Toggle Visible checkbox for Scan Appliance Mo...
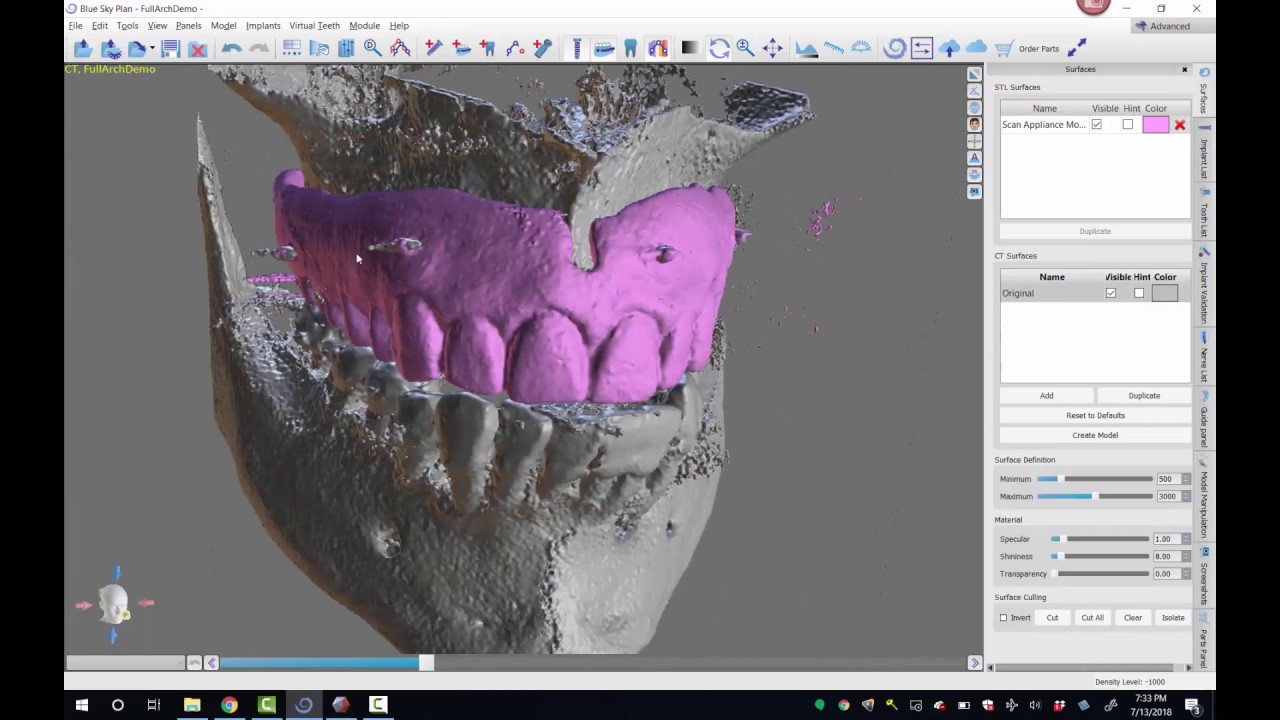Screen dimensions: 1280x720 pyautogui.click(x=1097, y=125)
